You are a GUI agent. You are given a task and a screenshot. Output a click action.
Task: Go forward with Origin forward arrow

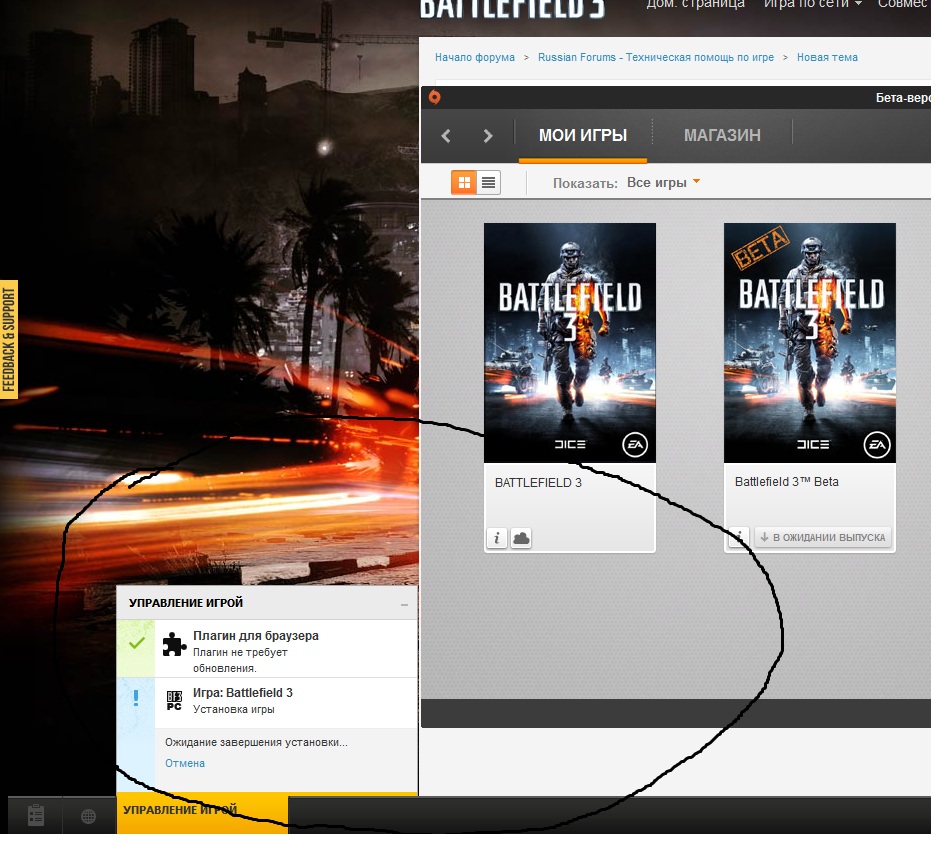point(487,136)
